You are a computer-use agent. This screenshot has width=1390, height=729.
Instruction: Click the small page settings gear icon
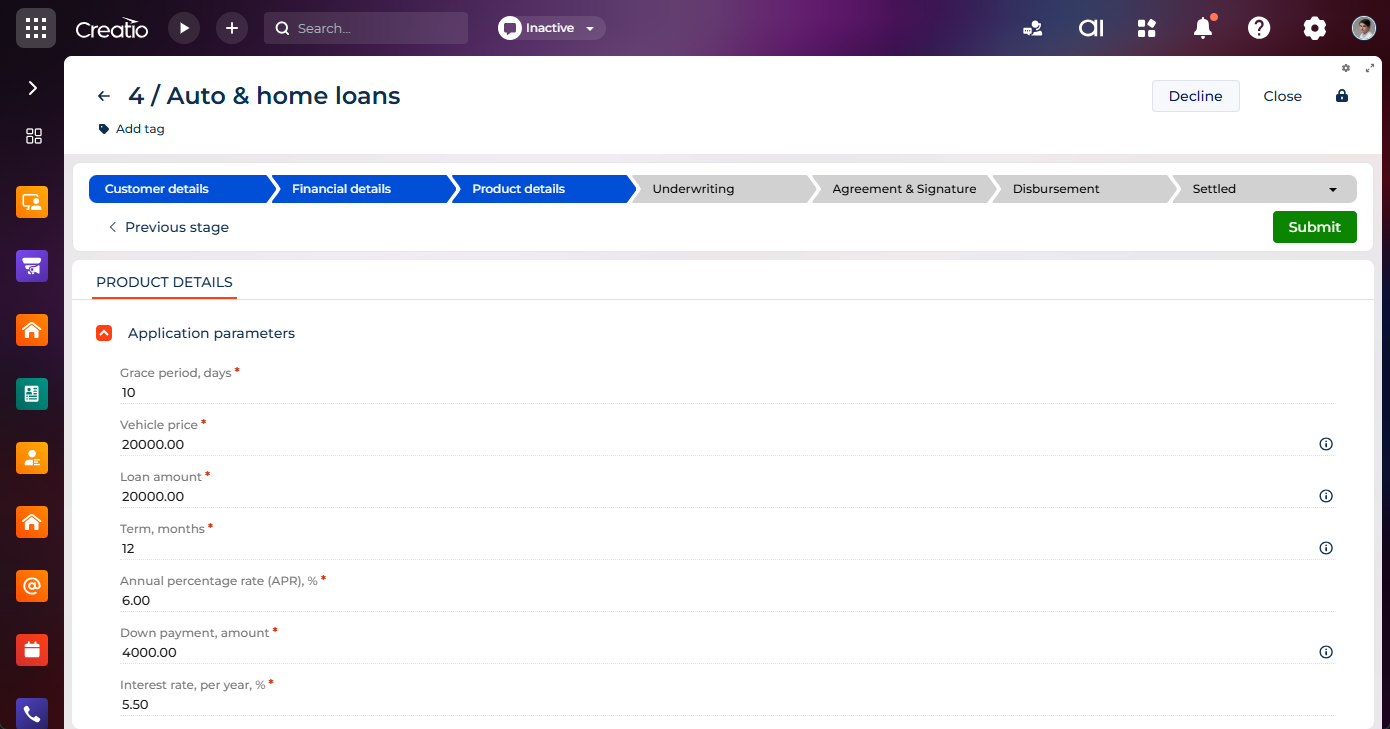[x=1346, y=68]
